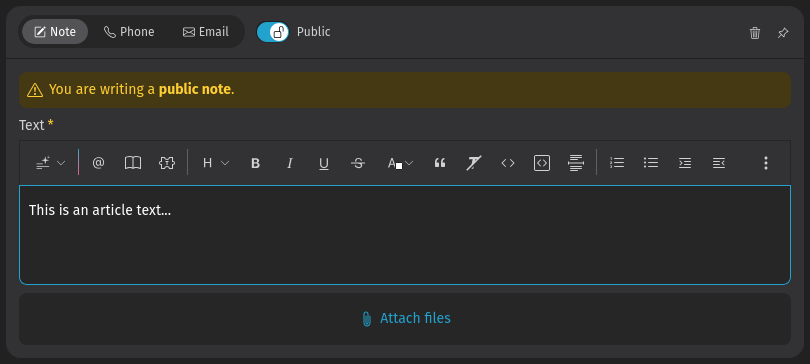Toggle italic formatting
The height and width of the screenshot is (364, 810).
[289, 163]
